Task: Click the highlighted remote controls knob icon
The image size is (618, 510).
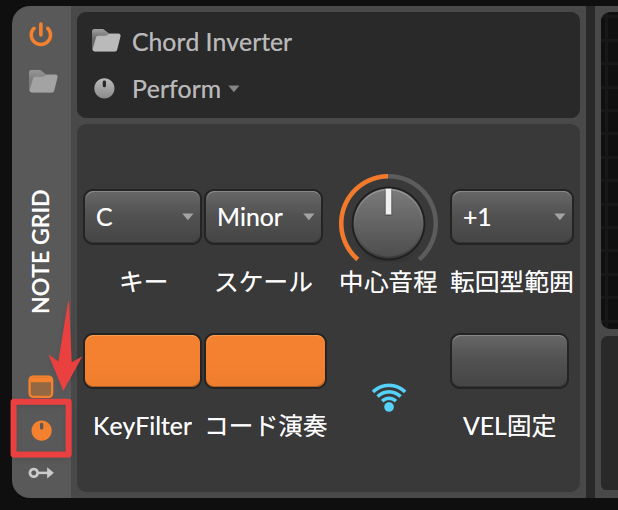Action: (41, 430)
